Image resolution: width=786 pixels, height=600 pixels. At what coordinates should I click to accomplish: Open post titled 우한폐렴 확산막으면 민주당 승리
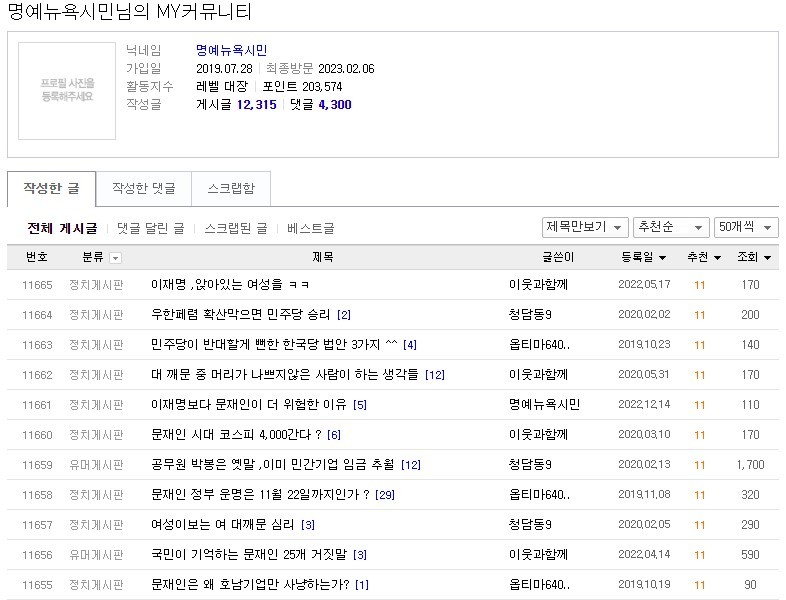tap(240, 315)
